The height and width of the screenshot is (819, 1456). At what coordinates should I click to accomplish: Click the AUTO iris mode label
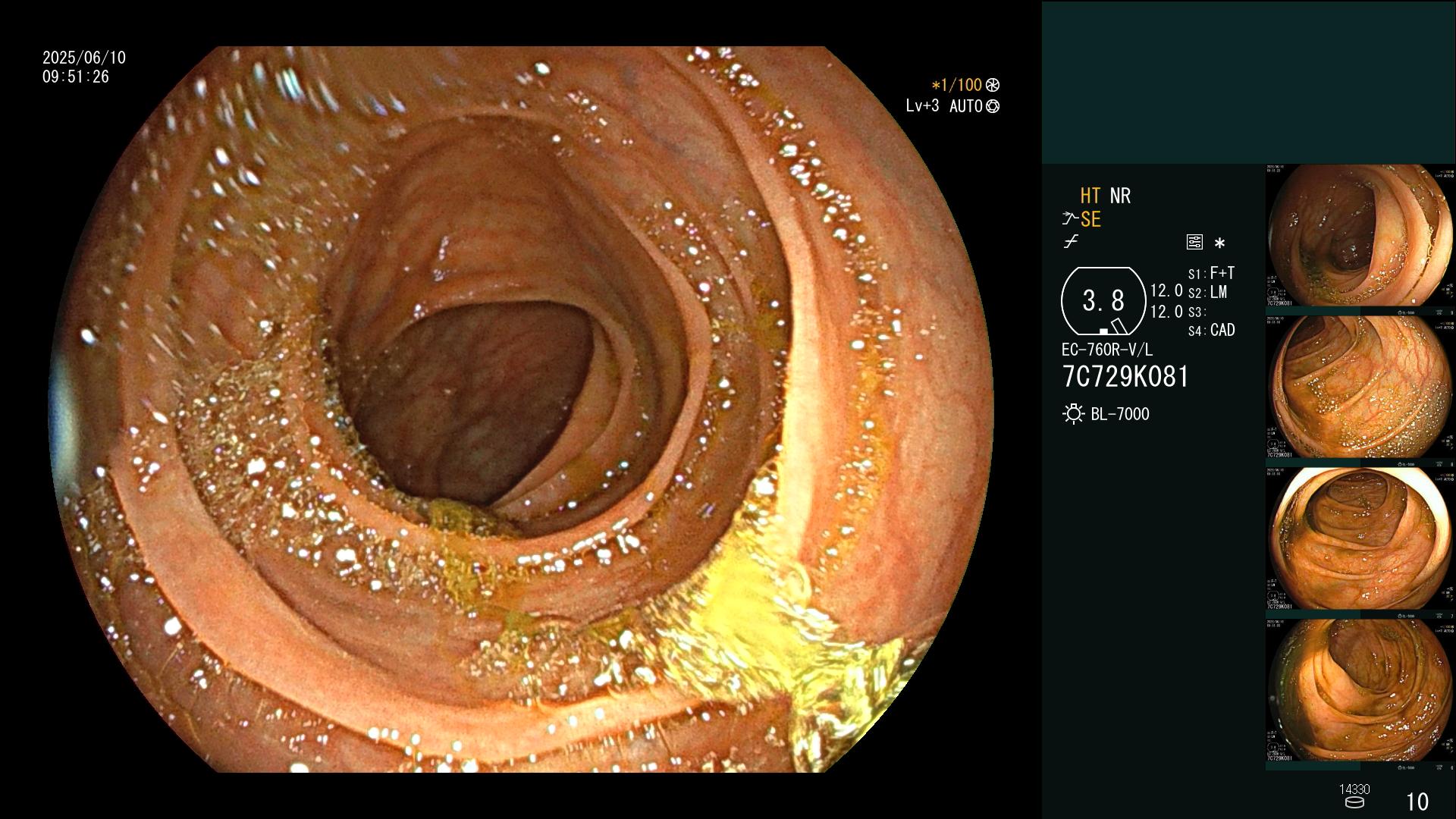point(966,106)
